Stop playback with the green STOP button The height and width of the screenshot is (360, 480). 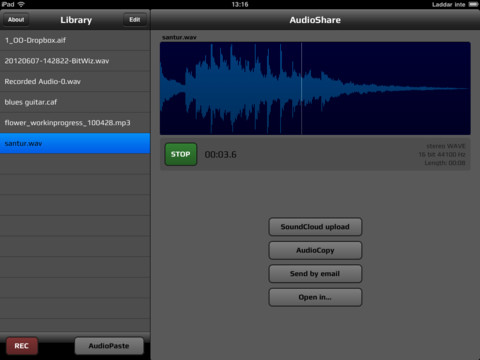pyautogui.click(x=181, y=154)
